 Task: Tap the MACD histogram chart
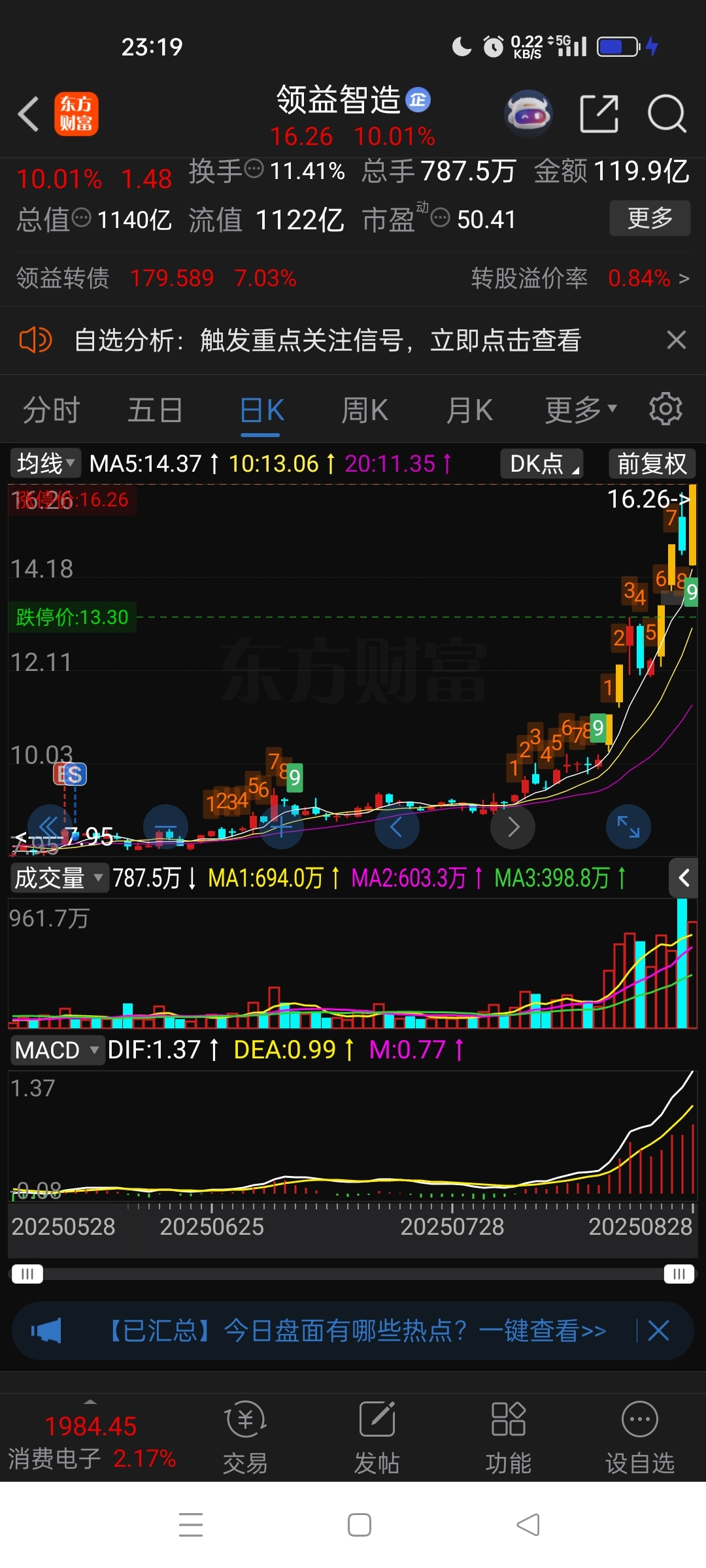(x=353, y=1135)
